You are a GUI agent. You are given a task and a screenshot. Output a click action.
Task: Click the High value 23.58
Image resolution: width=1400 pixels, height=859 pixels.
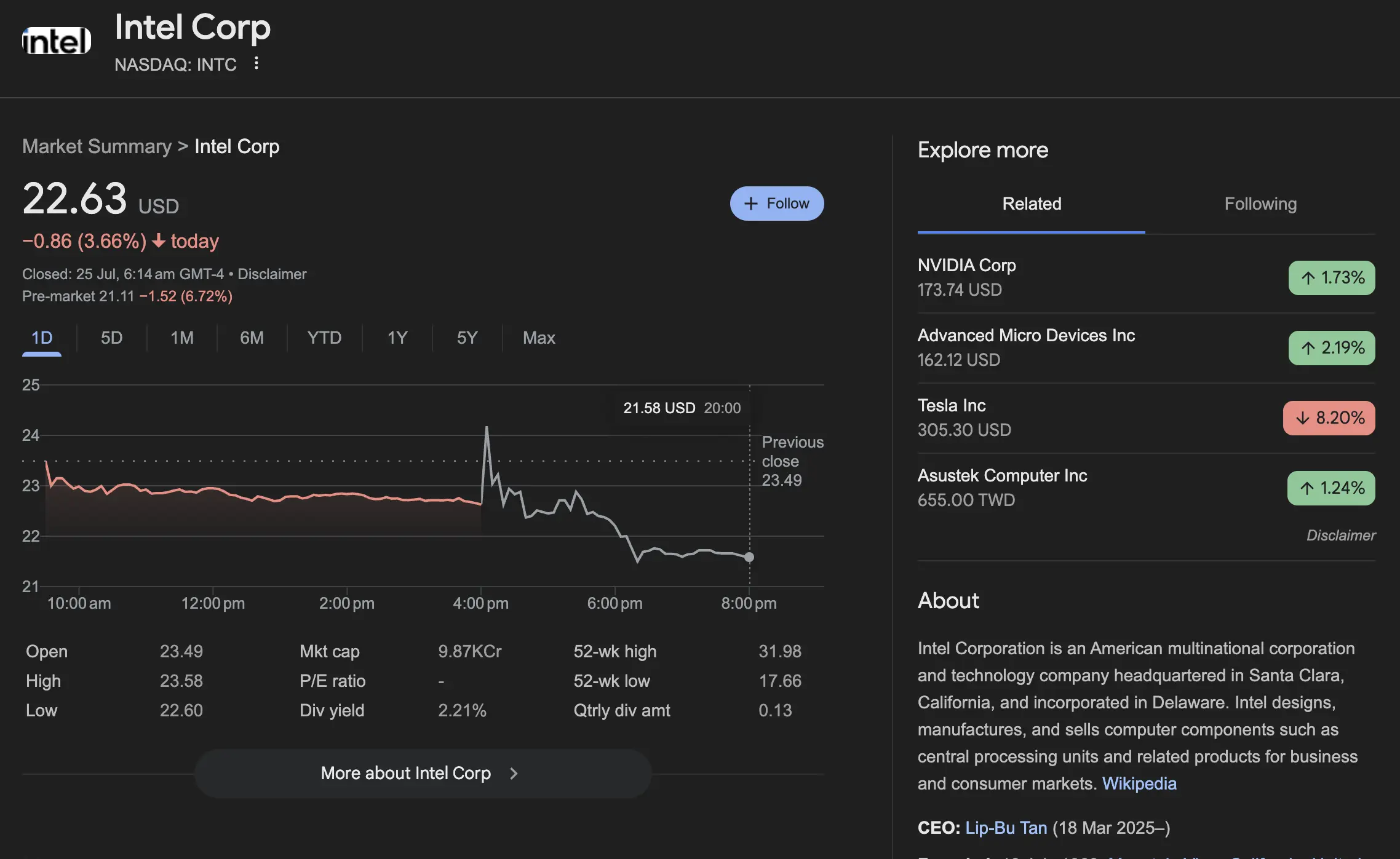click(181, 681)
